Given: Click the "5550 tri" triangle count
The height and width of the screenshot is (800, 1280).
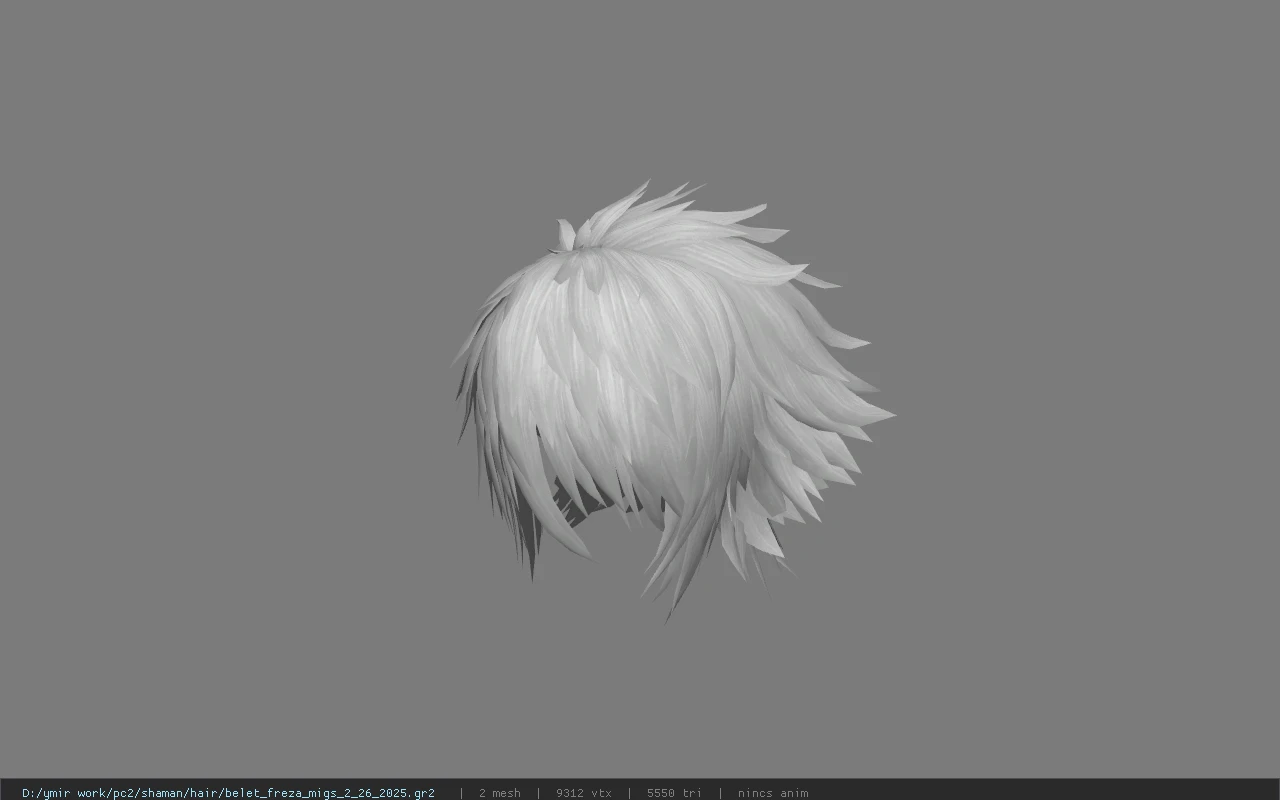Looking at the screenshot, I should (674, 793).
